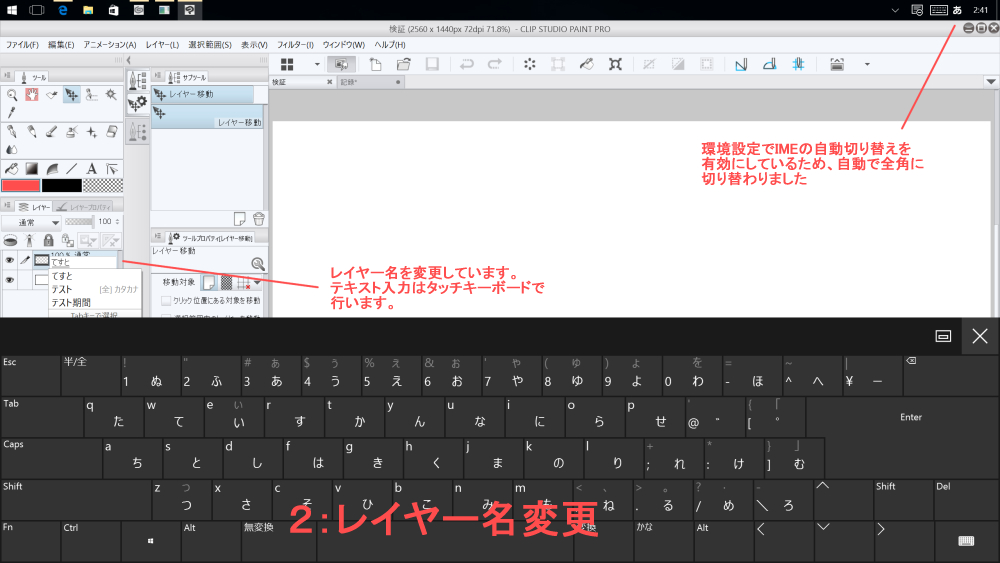Enable クリック位置にある対象を移動 checkbox
Viewport: 1000px width, 563px height.
pyautogui.click(x=166, y=300)
